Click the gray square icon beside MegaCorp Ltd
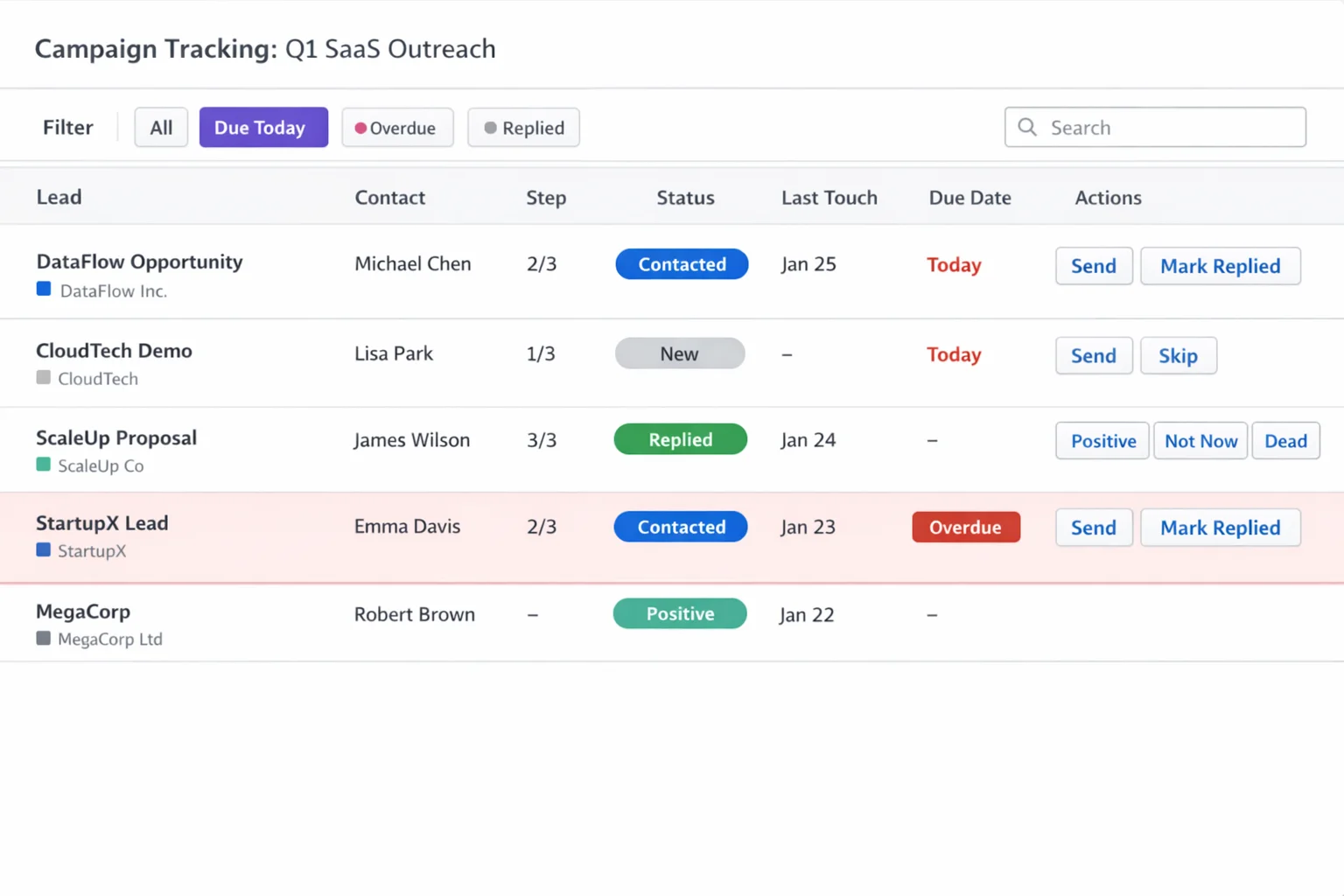The height and width of the screenshot is (896, 1344). 42,640
